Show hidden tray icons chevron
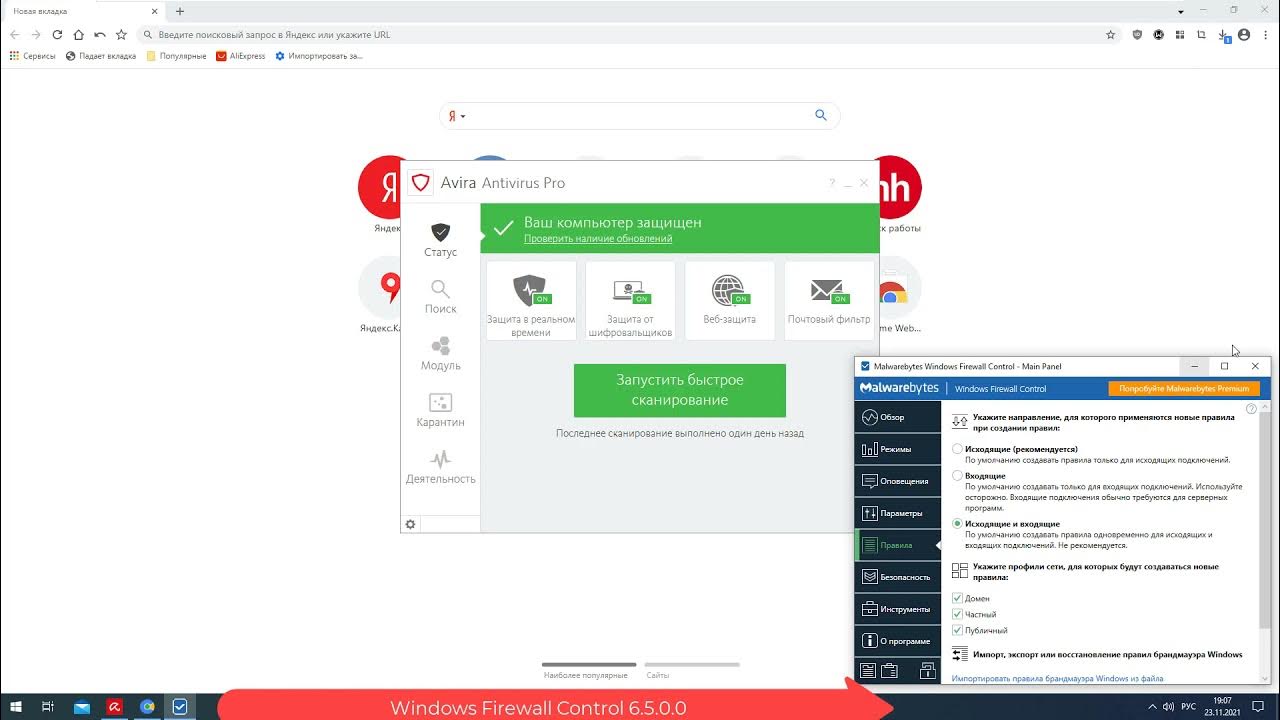 point(1151,706)
